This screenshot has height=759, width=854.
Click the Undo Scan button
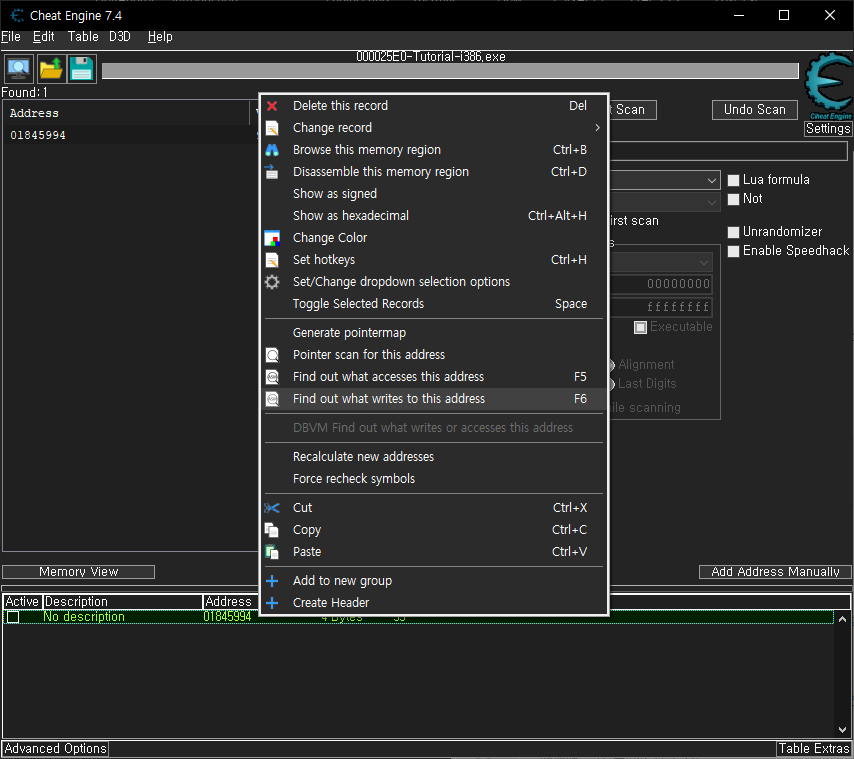click(754, 110)
